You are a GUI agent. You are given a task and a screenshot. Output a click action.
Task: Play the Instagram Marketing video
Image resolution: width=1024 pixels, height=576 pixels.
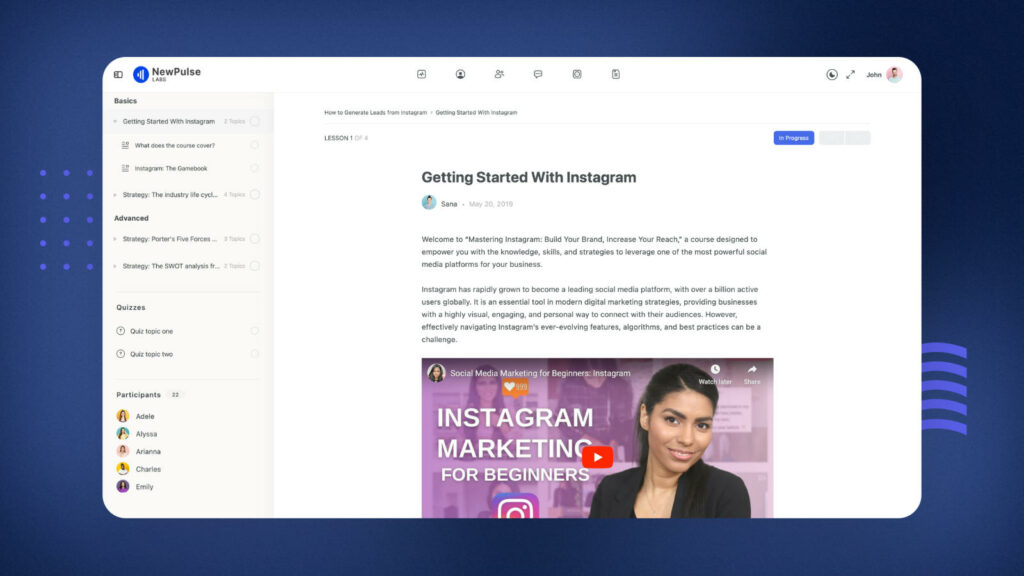point(597,457)
